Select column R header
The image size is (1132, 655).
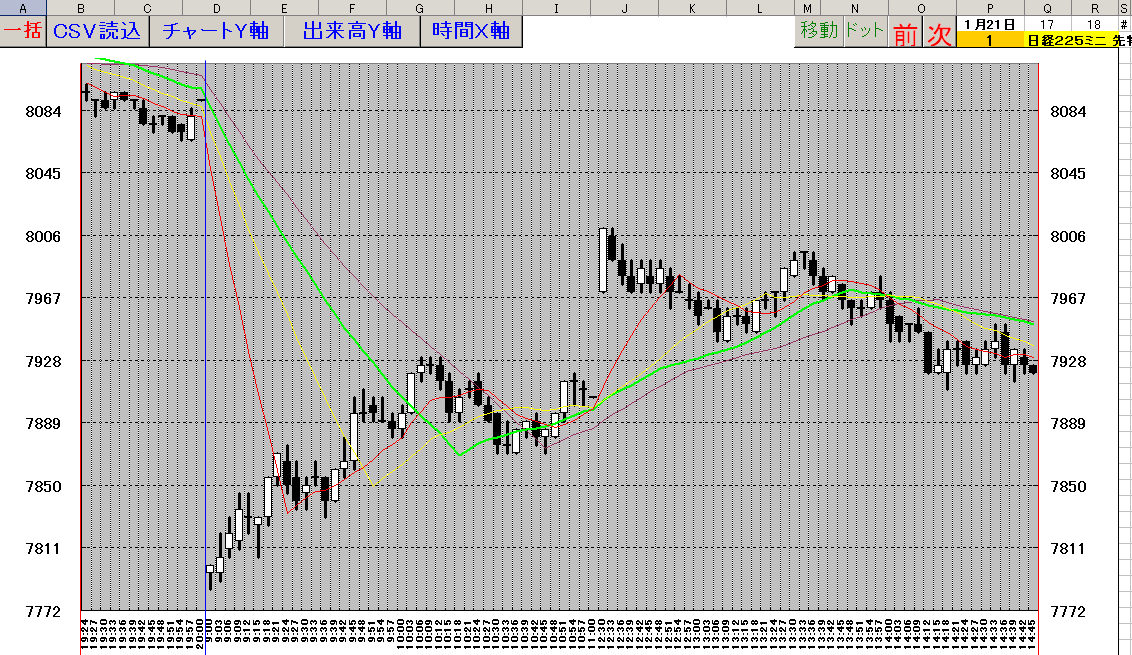pos(1094,8)
